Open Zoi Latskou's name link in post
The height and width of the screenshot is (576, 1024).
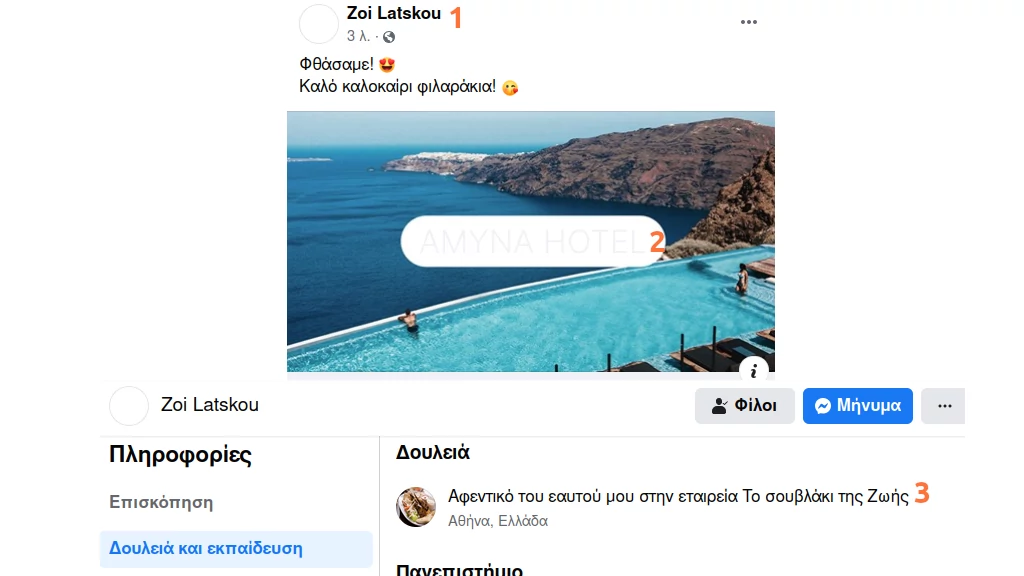[x=393, y=14]
